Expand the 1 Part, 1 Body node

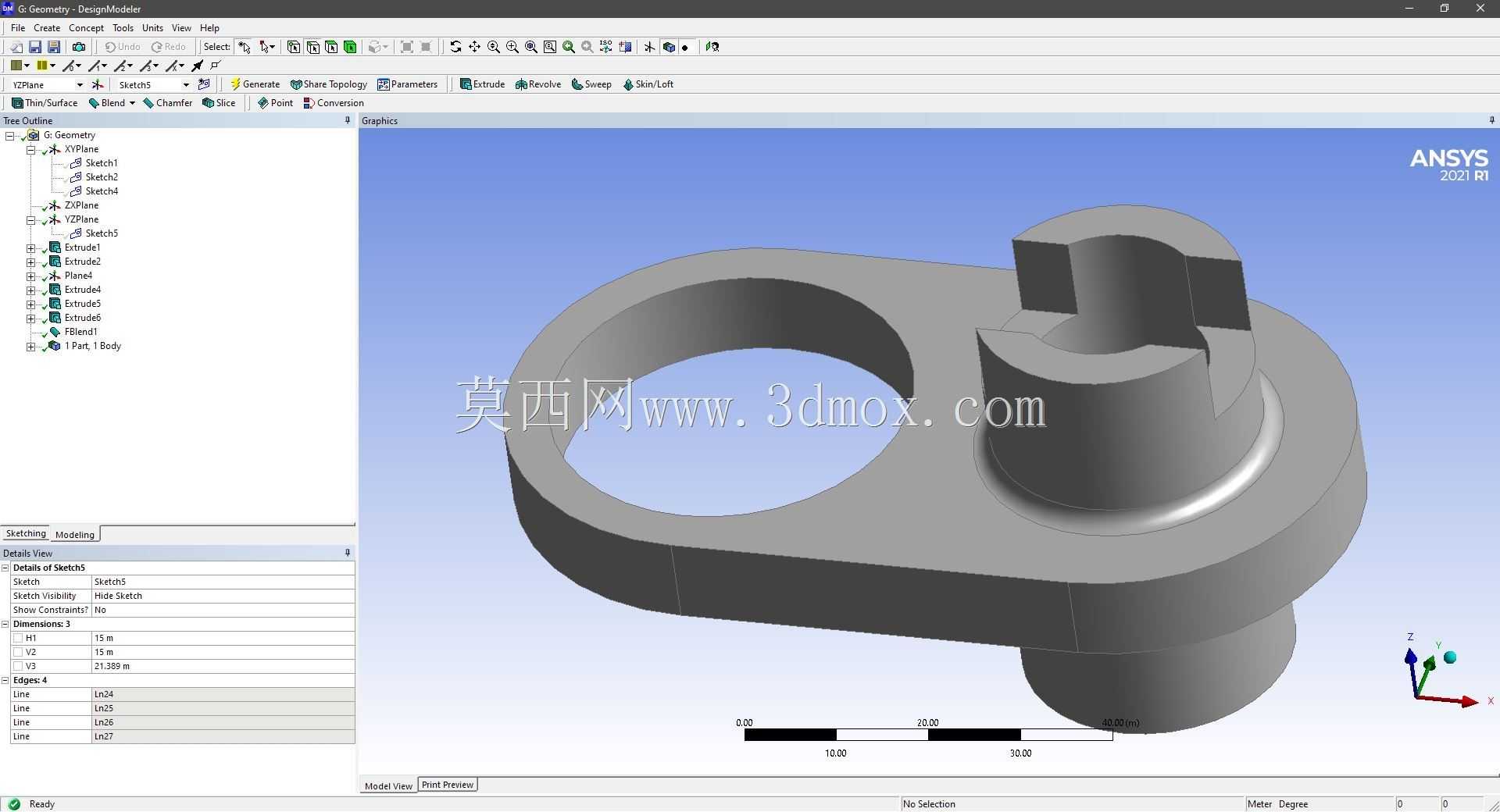[x=30, y=347]
